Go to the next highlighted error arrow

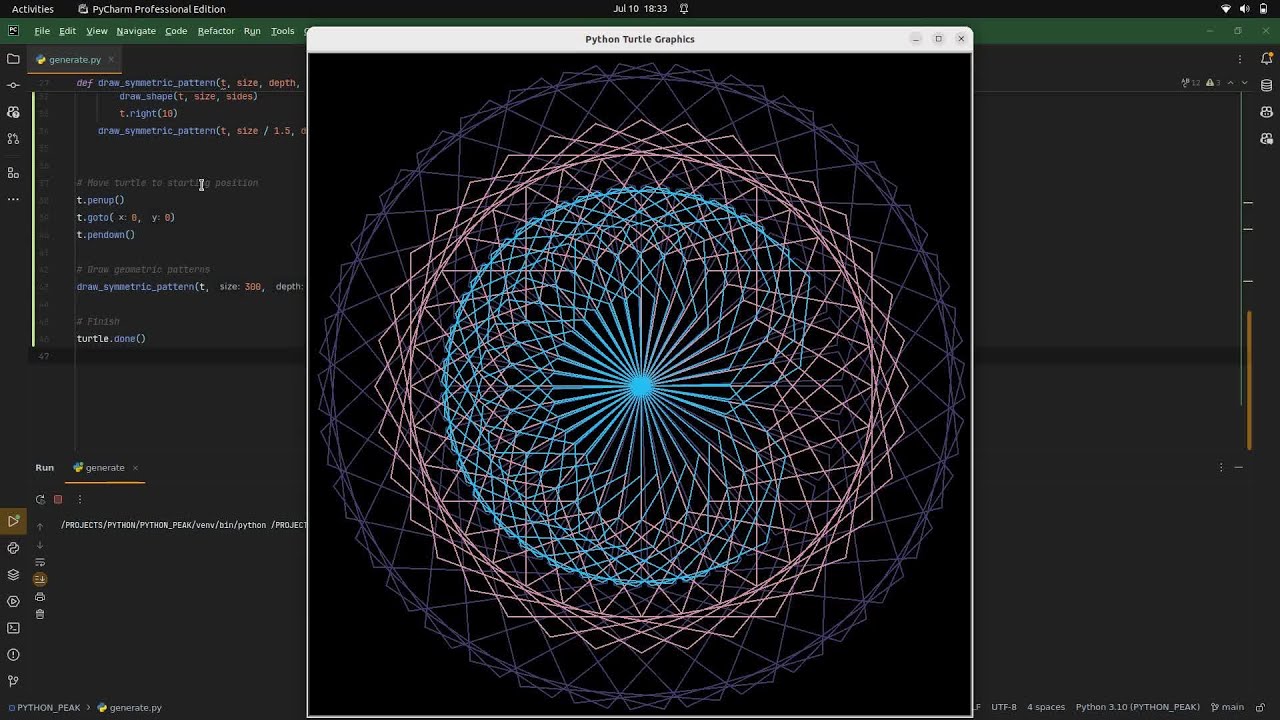tap(1244, 83)
